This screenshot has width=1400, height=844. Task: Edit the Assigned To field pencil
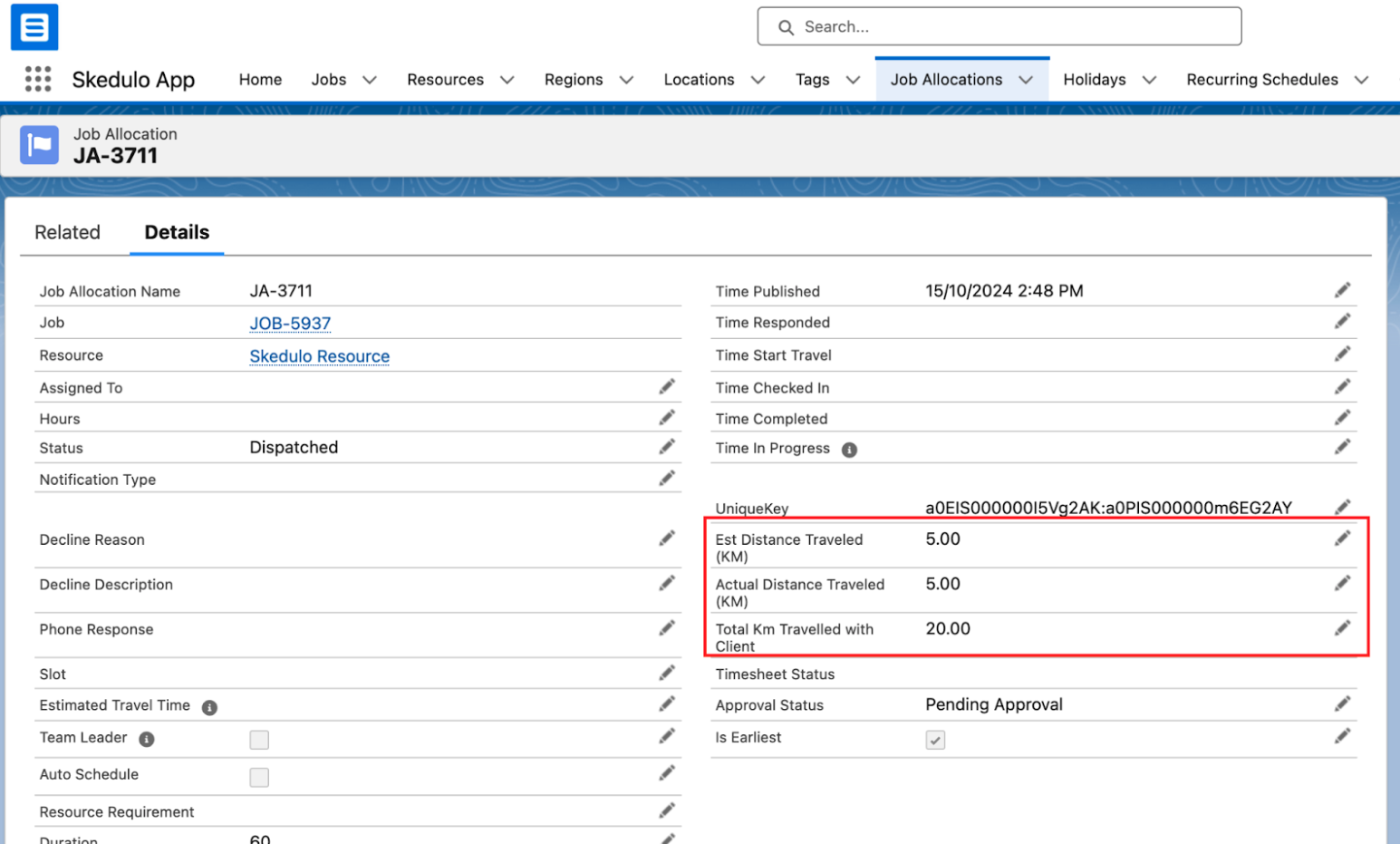tap(667, 387)
